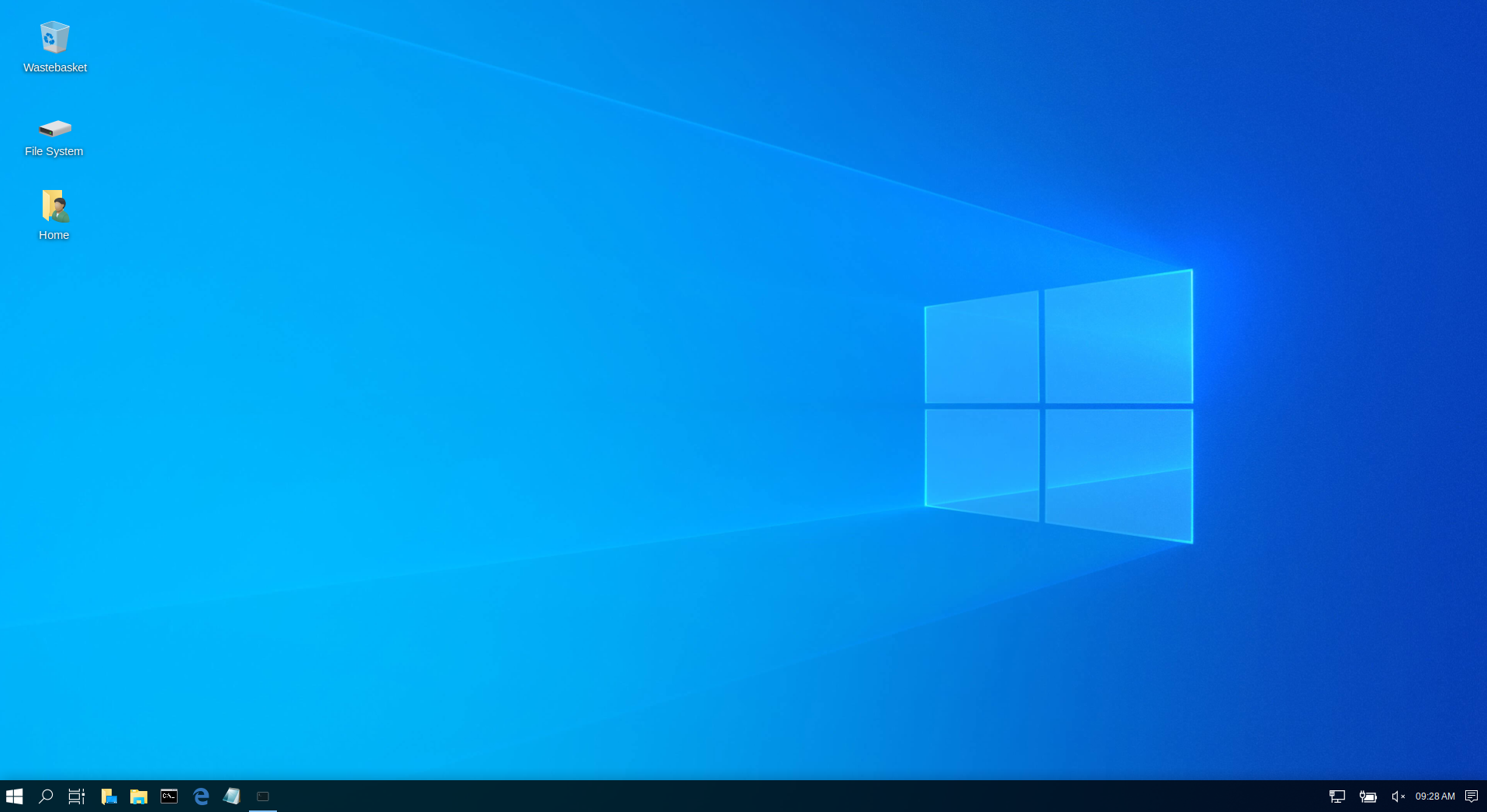1487x812 pixels.
Task: Launch the terminal from the taskbar
Action: [x=169, y=796]
